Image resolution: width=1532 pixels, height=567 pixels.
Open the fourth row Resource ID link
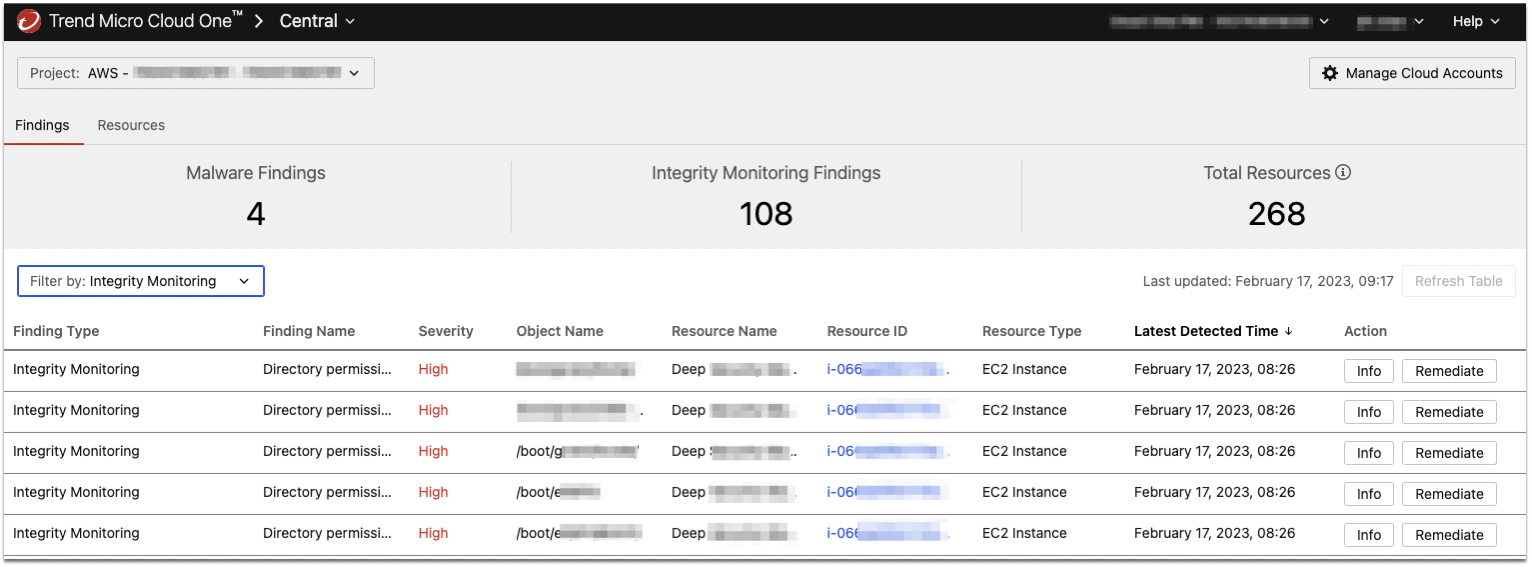point(885,492)
